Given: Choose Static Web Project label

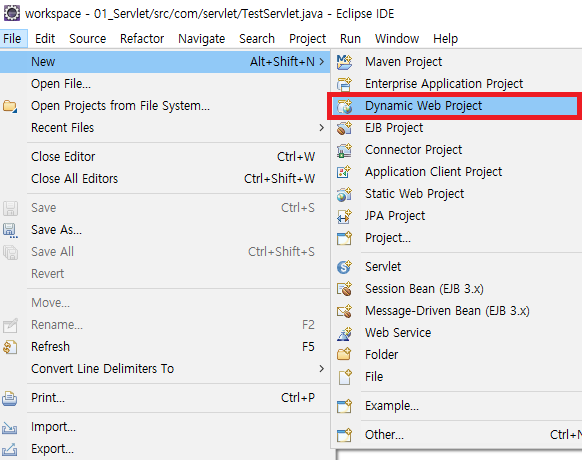Looking at the screenshot, I should [415, 194].
